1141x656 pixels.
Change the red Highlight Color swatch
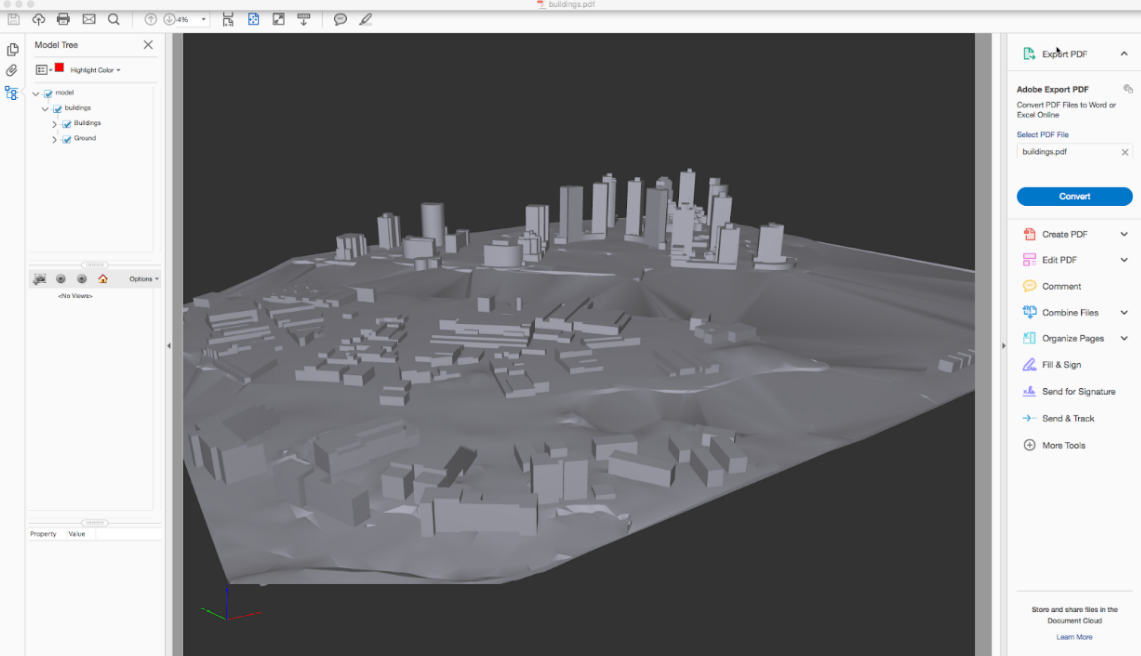tap(59, 69)
